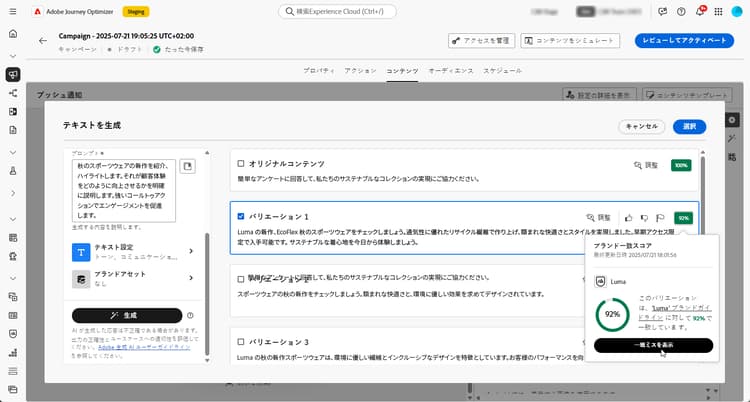This screenshot has height=402, width=750.
Task: Click the Staging environment badge
Action: tap(136, 11)
